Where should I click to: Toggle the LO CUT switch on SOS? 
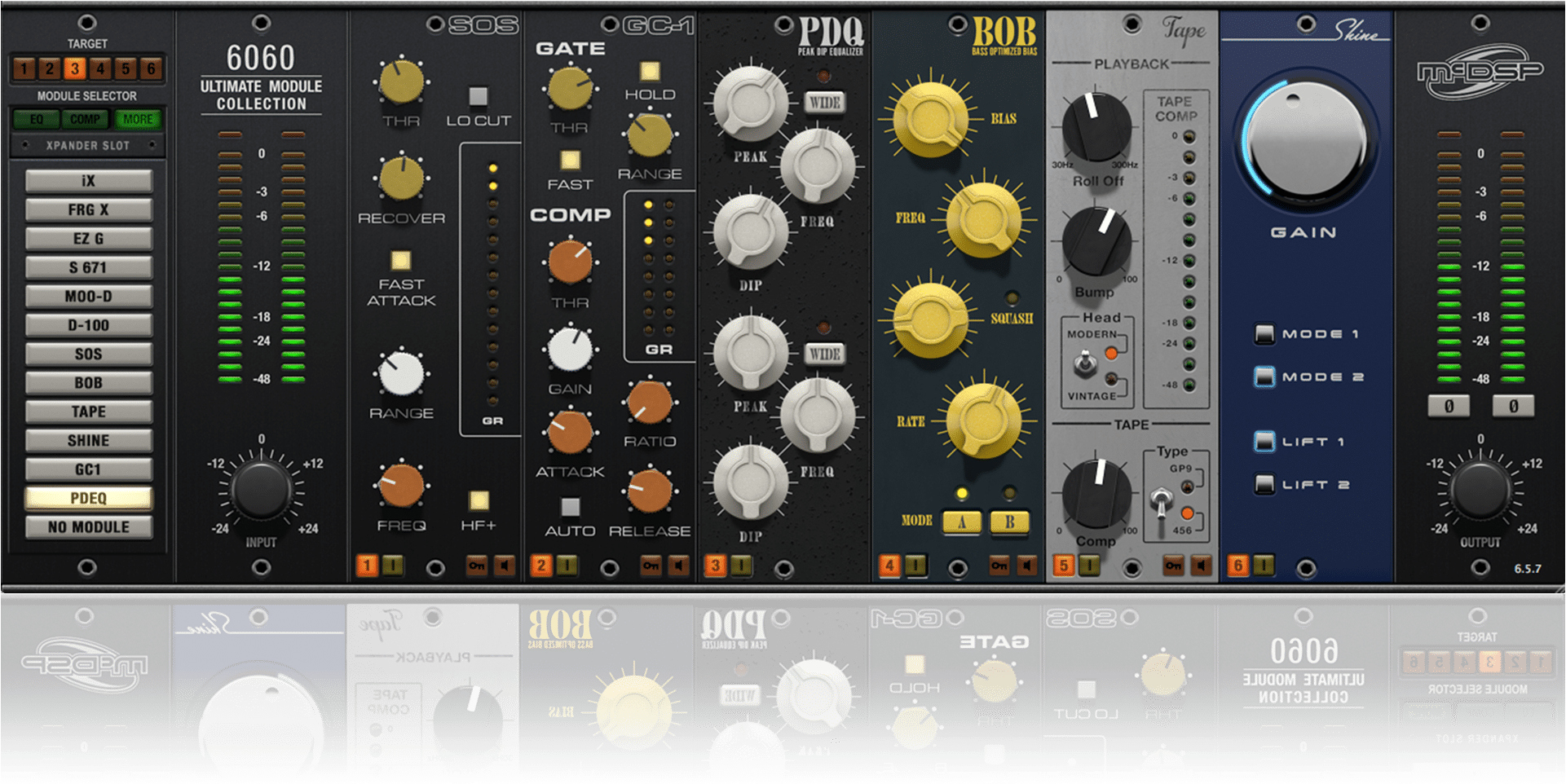pyautogui.click(x=479, y=96)
